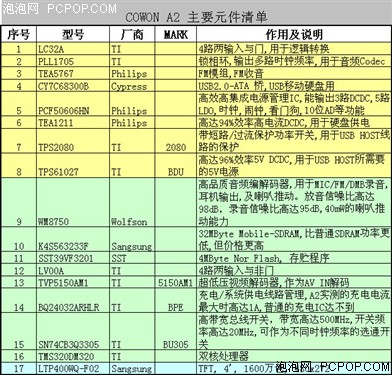This screenshot has width=392, height=375.
Task: Click the 双核处理器 description cell
Action: point(294,356)
